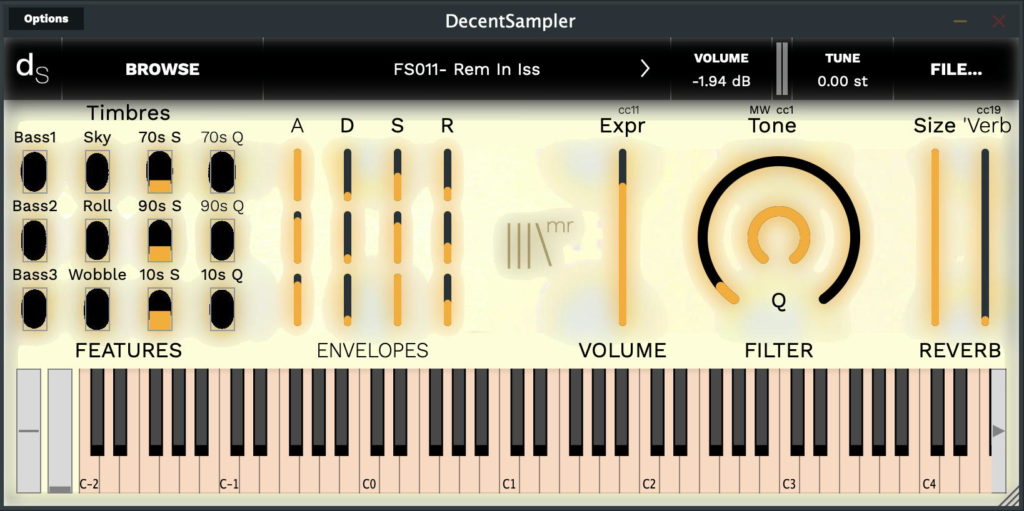Set the middle row Decay slider
The height and width of the screenshot is (511, 1024).
(347, 237)
